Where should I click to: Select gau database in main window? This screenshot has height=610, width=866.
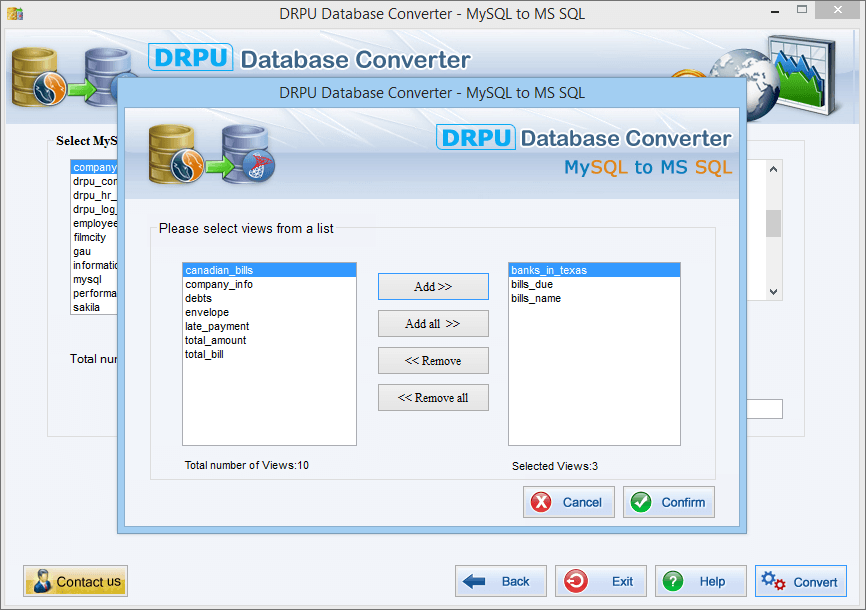(94, 251)
